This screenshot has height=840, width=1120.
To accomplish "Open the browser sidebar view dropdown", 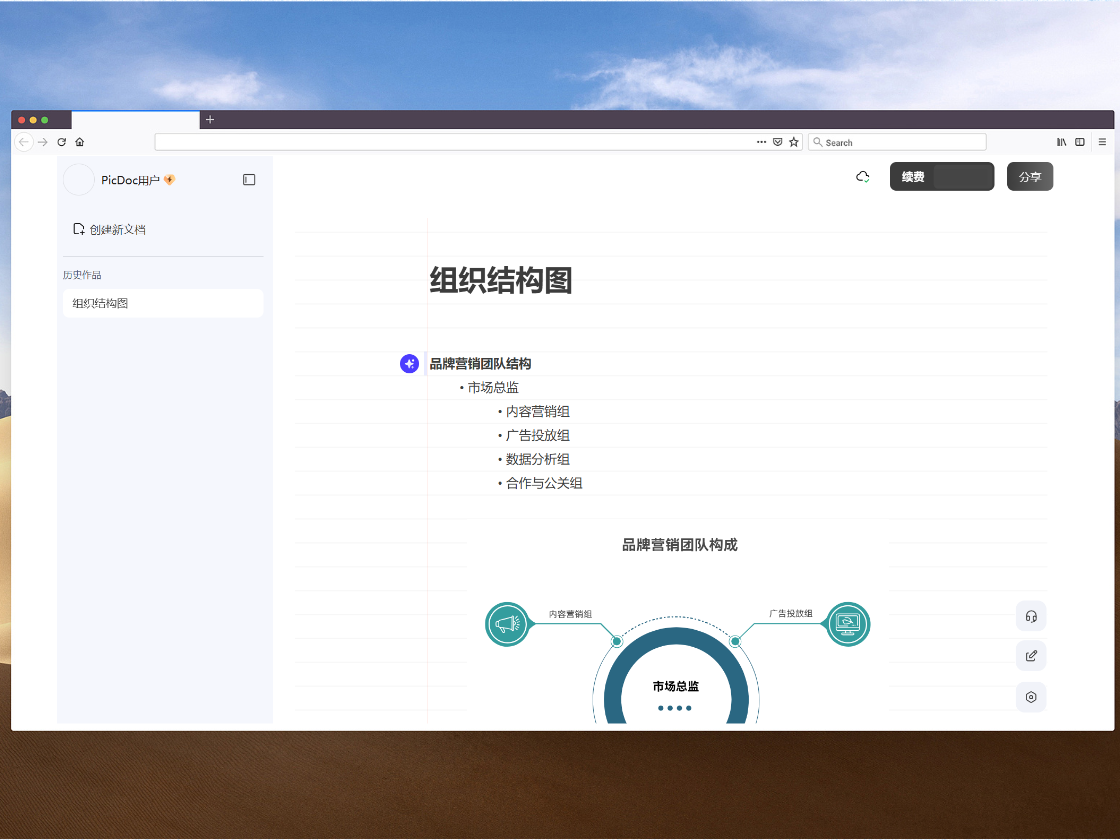I will [1080, 141].
